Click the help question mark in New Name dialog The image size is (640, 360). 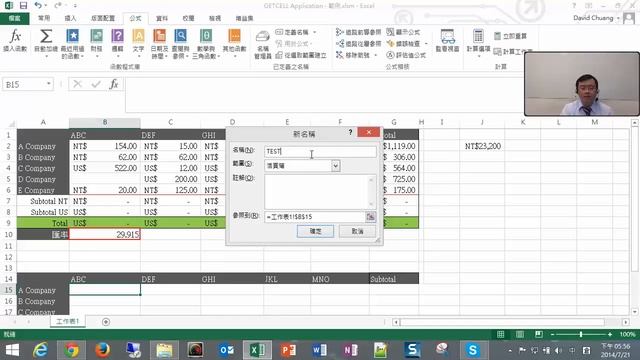pyautogui.click(x=350, y=132)
